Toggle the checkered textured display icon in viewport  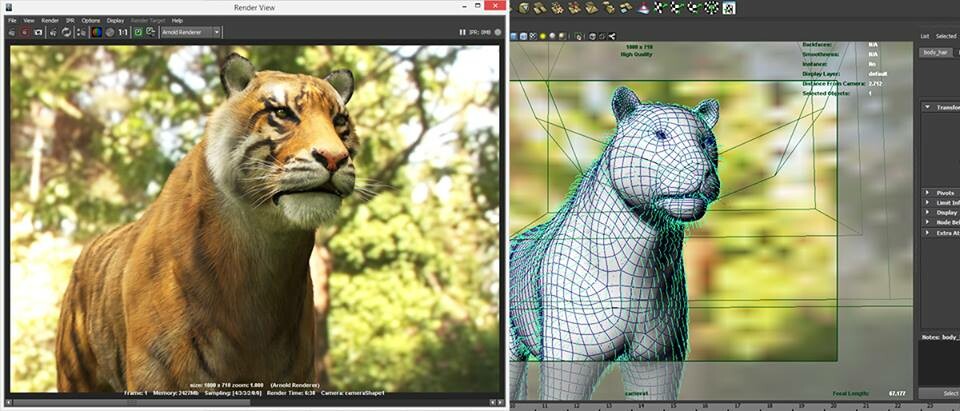coord(533,36)
